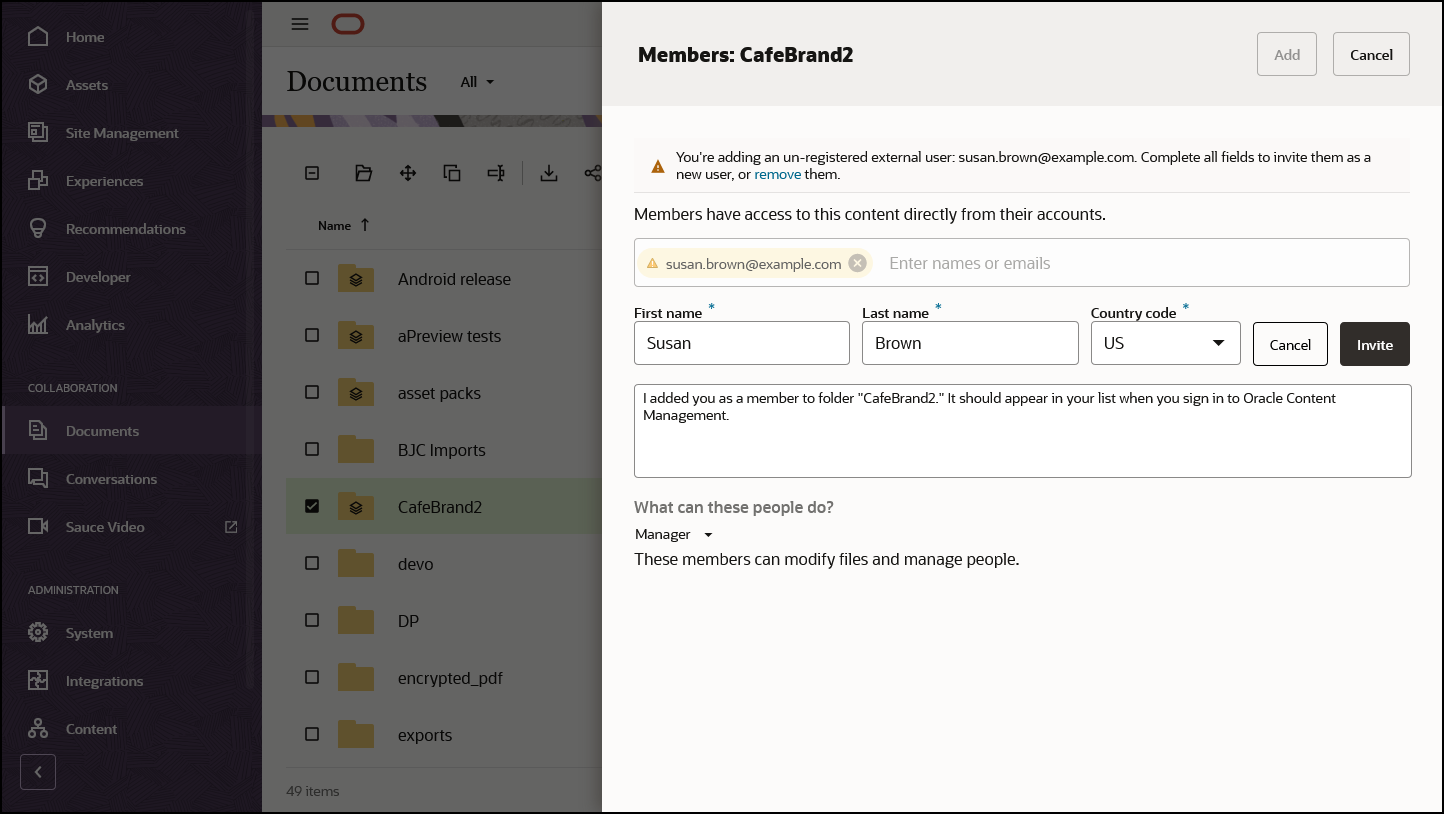Image resolution: width=1444 pixels, height=814 pixels.
Task: Click the Download toolbar icon
Action: pos(548,173)
